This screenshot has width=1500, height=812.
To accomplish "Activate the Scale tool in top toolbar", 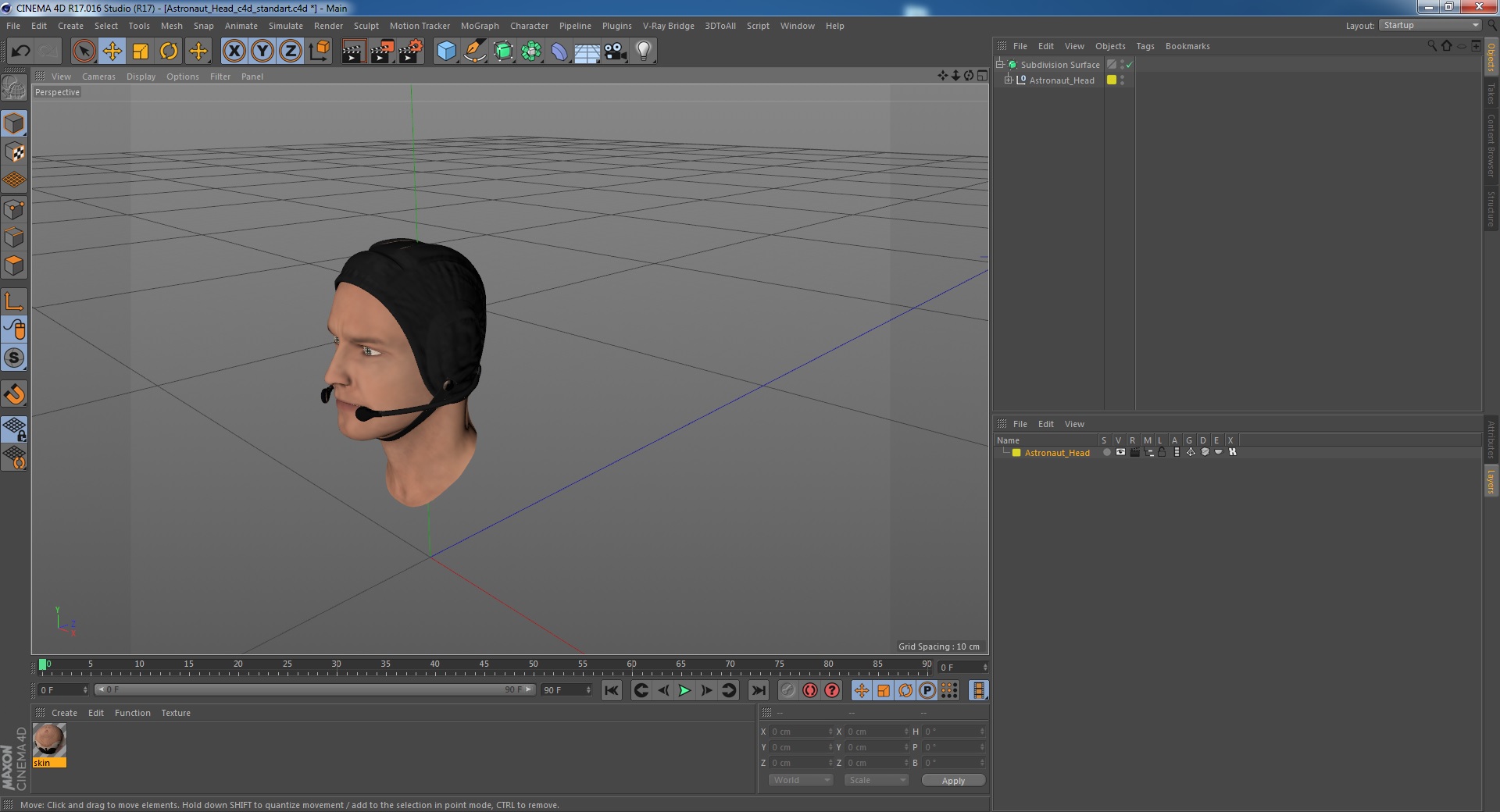I will pyautogui.click(x=141, y=52).
